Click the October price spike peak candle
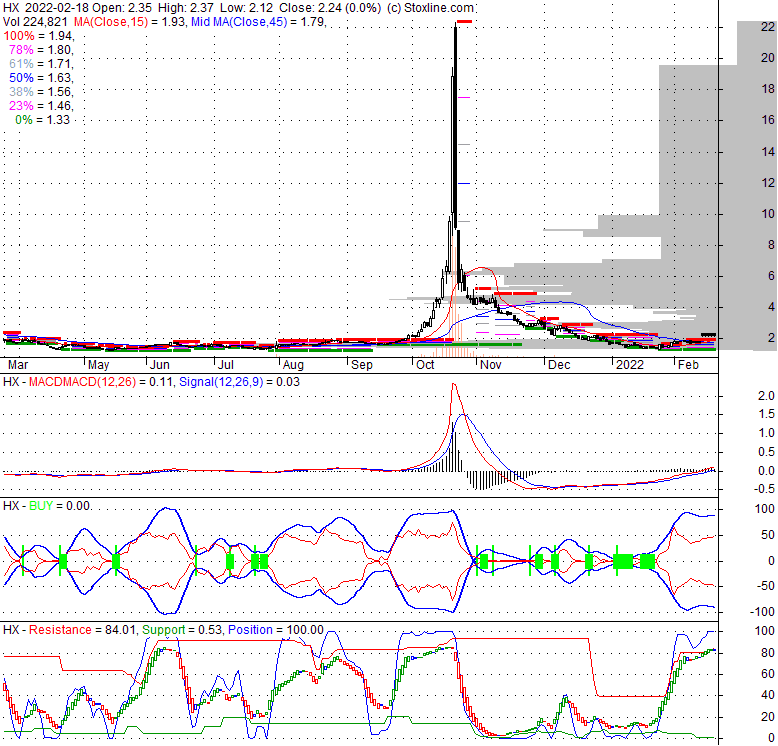 click(455, 124)
